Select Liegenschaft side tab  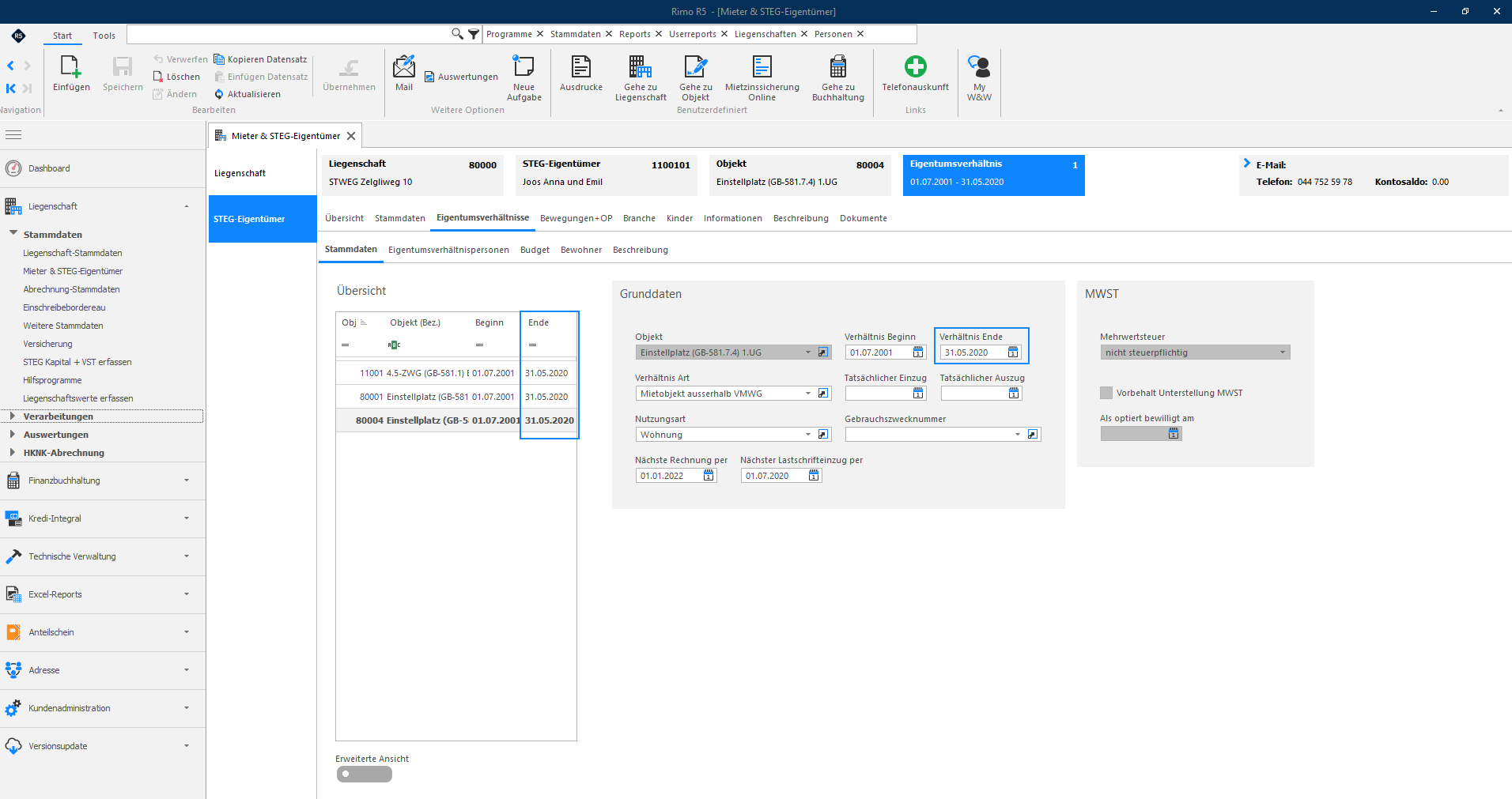tap(263, 173)
